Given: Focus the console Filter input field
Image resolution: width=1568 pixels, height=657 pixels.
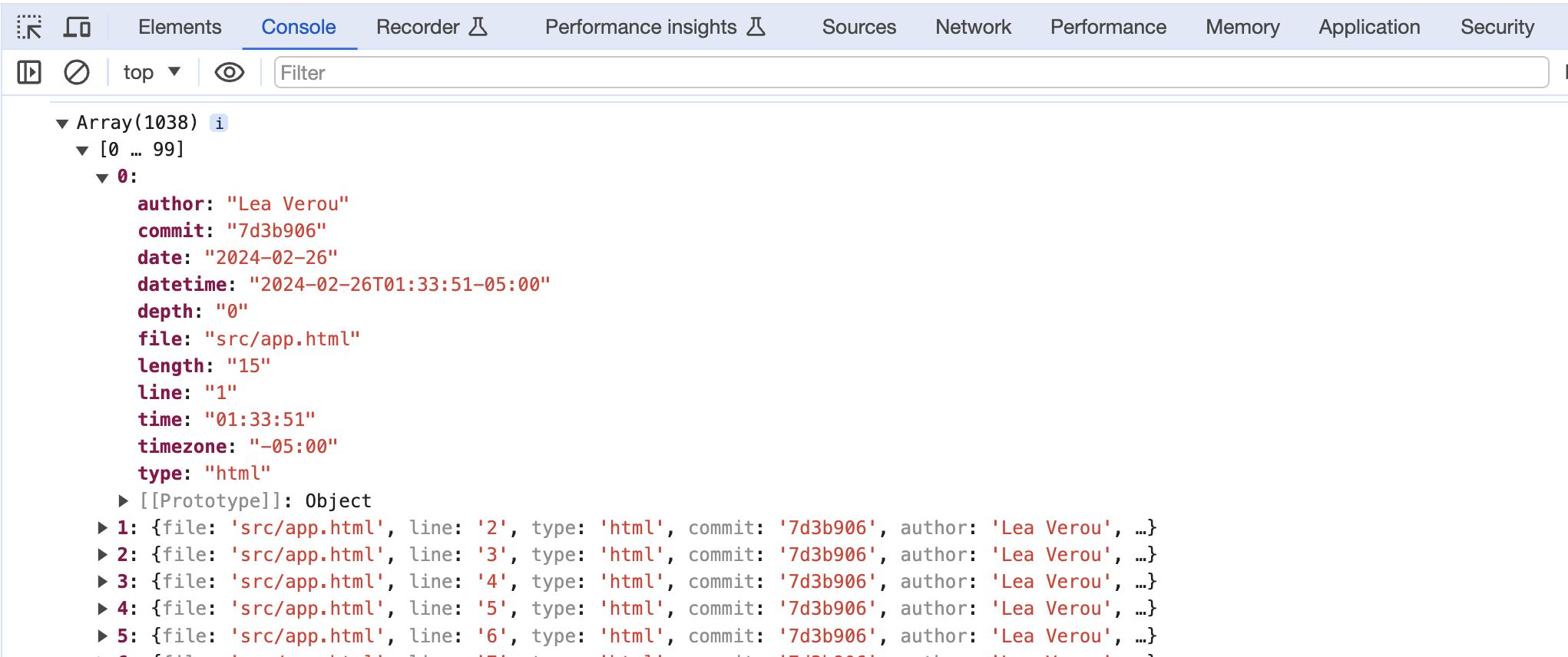Looking at the screenshot, I should click(x=911, y=73).
